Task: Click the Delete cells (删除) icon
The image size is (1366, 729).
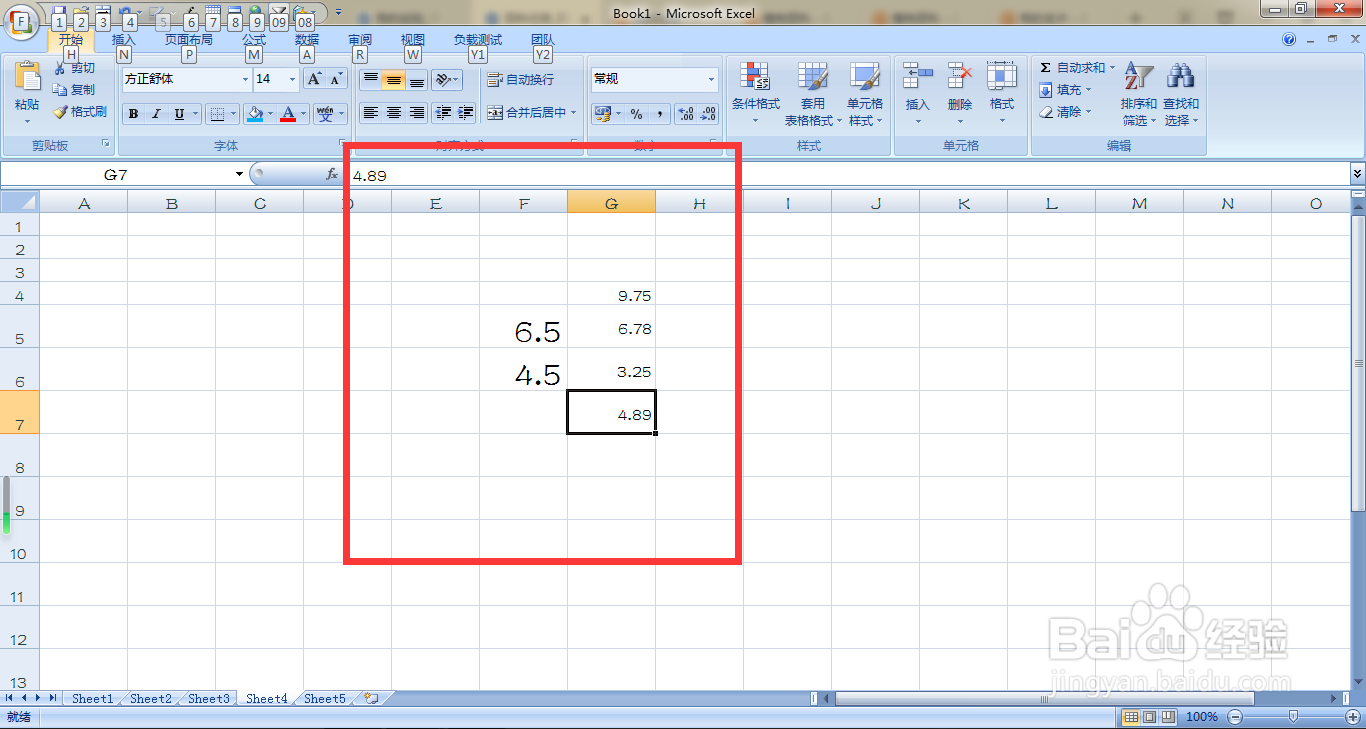Action: coord(960,77)
